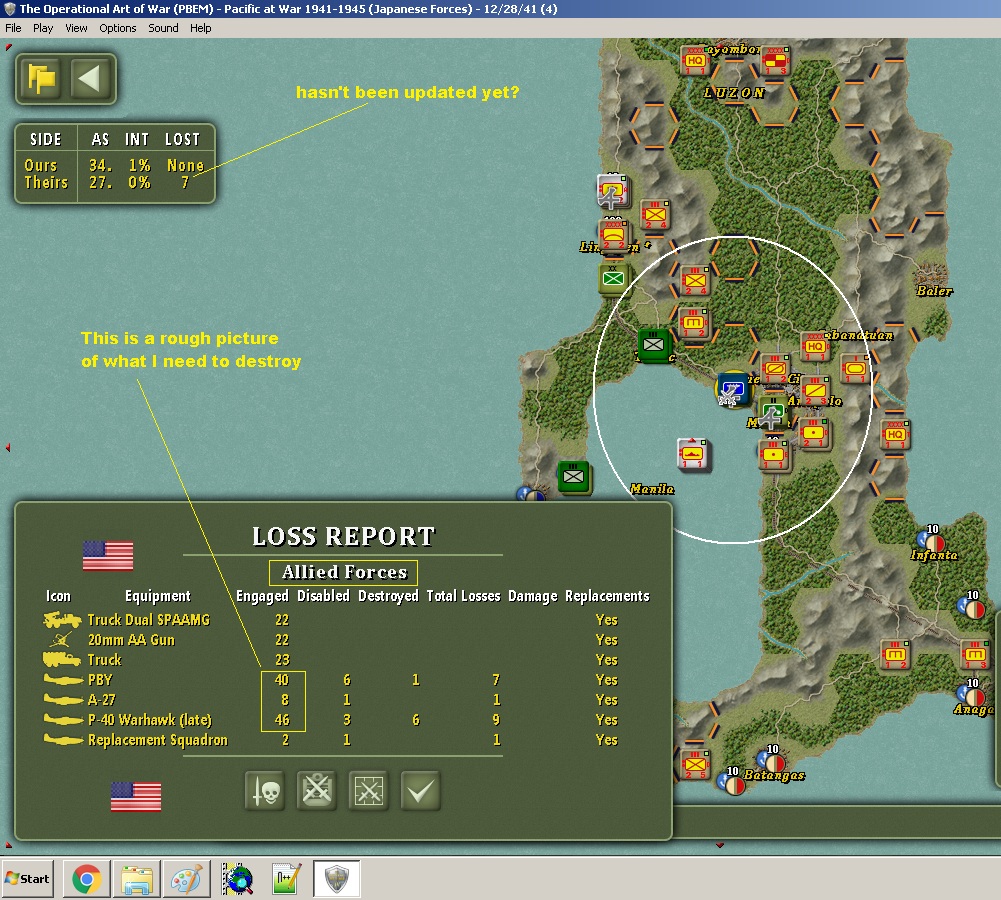Click the US flag above the Icon column
The width and height of the screenshot is (1001, 900).
pos(108,555)
